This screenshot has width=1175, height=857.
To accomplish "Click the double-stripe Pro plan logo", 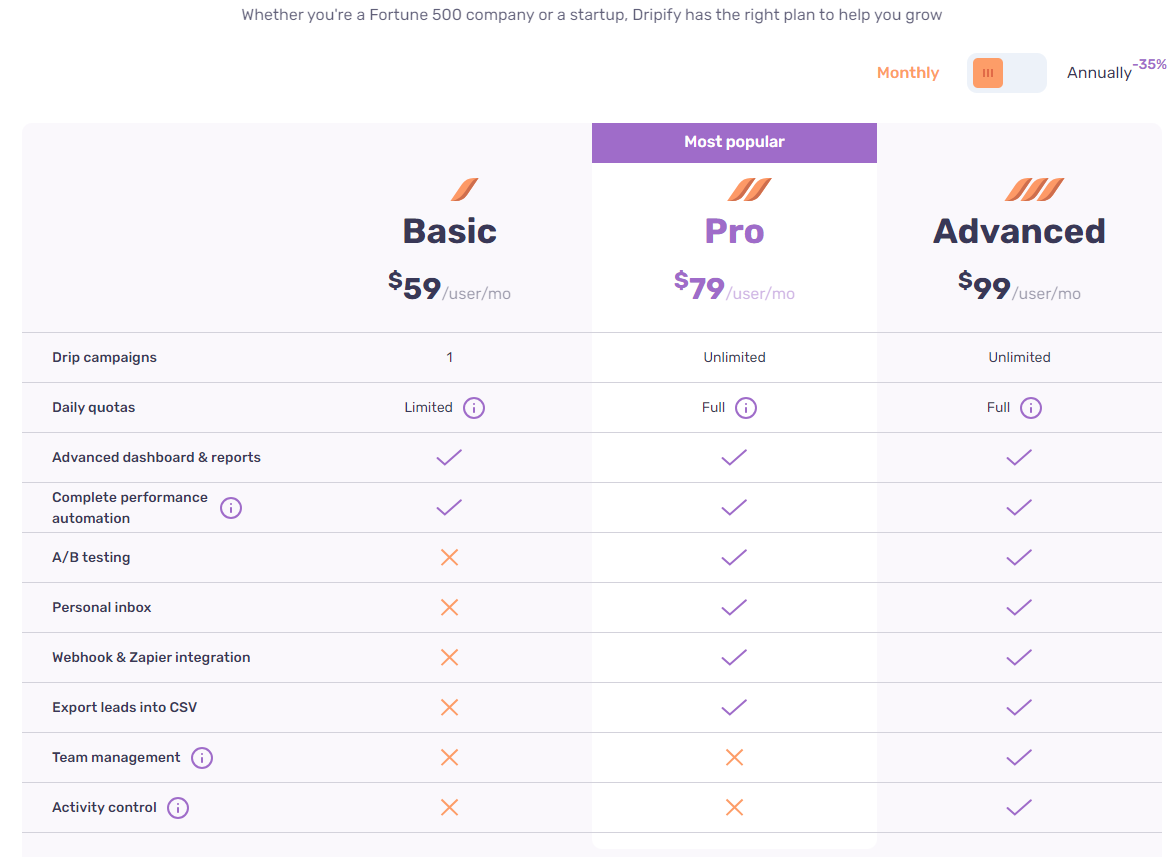I will (x=749, y=189).
